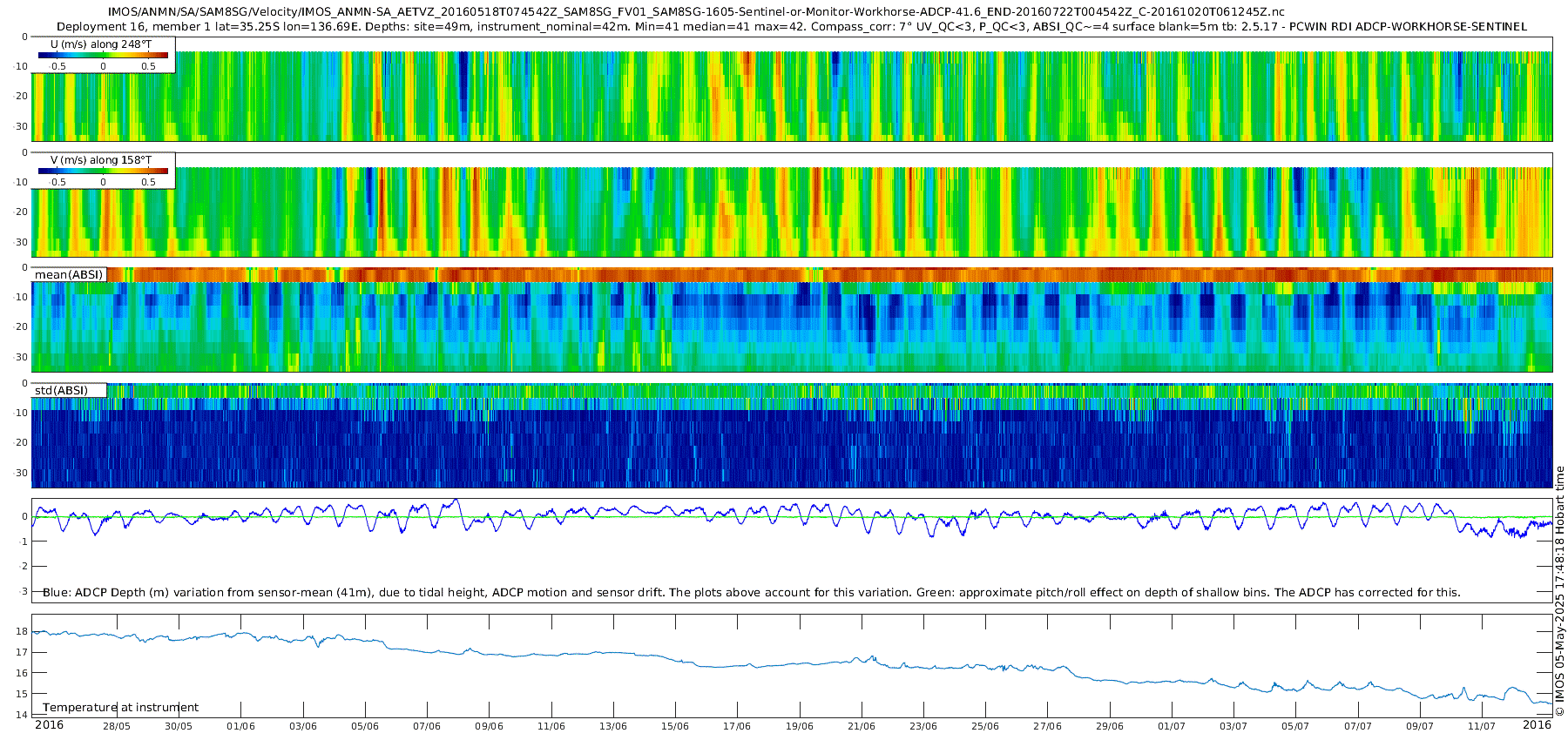Click the U velocity colorbar legend
The width and height of the screenshot is (1568, 740).
pos(104,55)
